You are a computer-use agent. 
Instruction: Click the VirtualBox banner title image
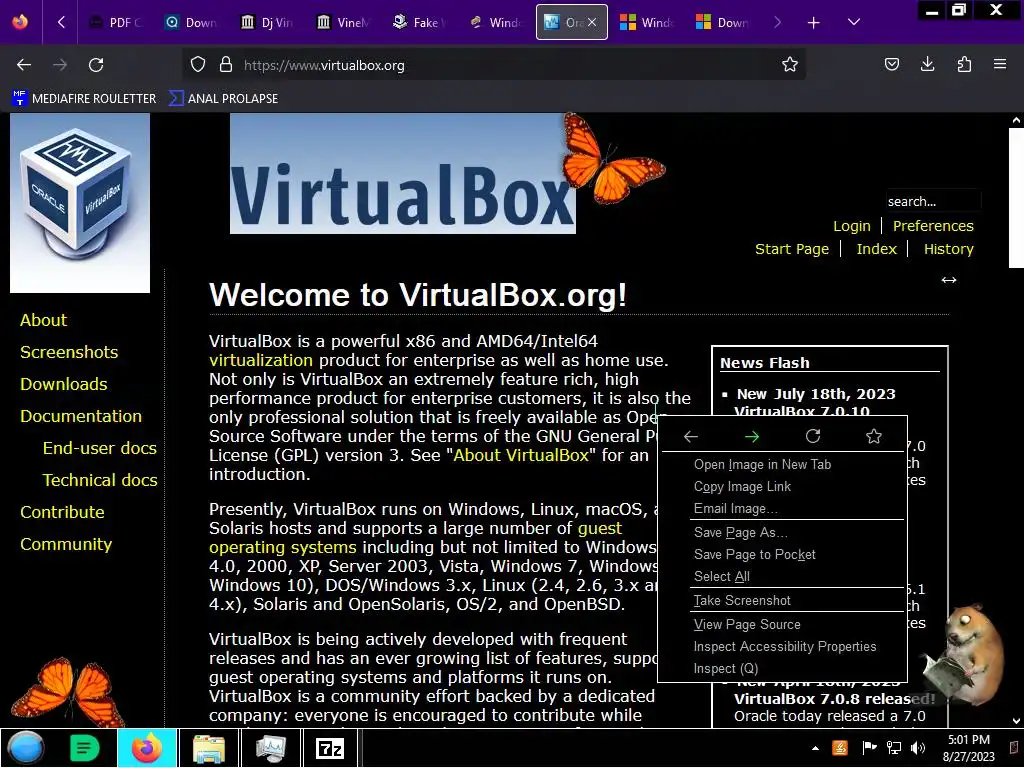click(403, 173)
